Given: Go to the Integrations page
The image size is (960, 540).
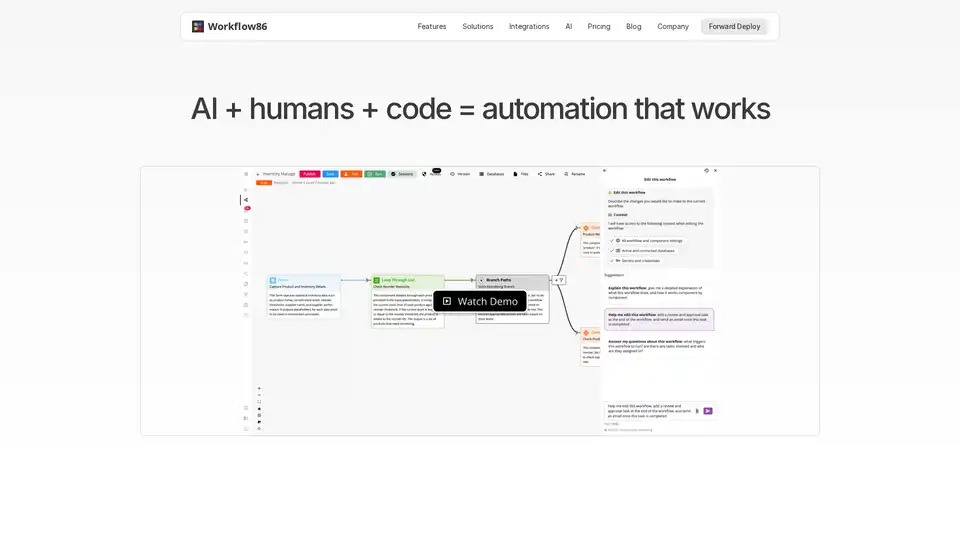Looking at the screenshot, I should click(x=529, y=27).
